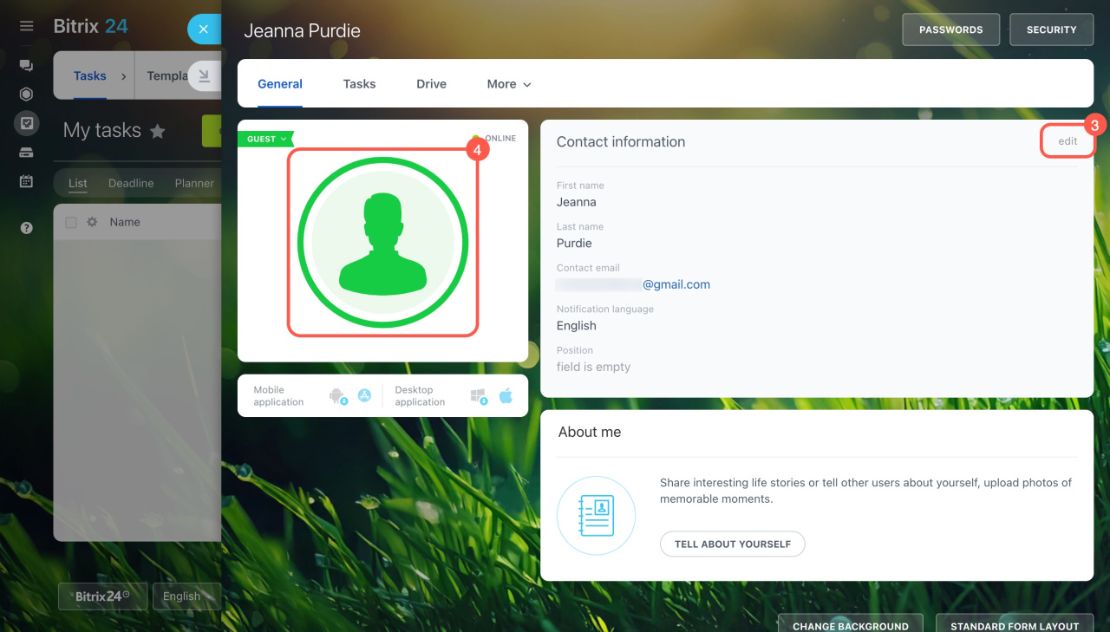
Task: Click the PASSWORDS button
Action: (951, 30)
